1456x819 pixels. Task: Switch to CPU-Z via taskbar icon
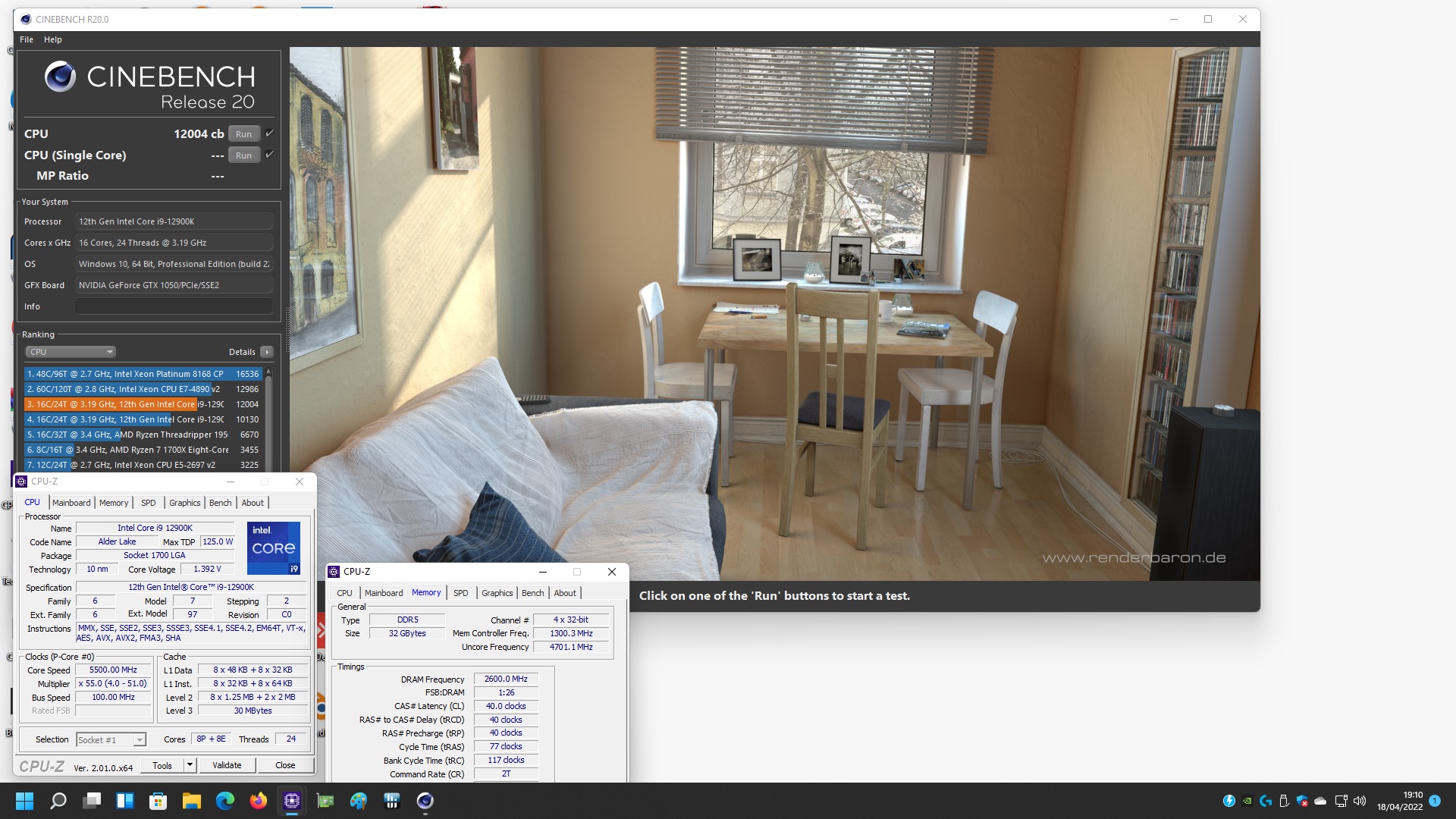[x=292, y=801]
